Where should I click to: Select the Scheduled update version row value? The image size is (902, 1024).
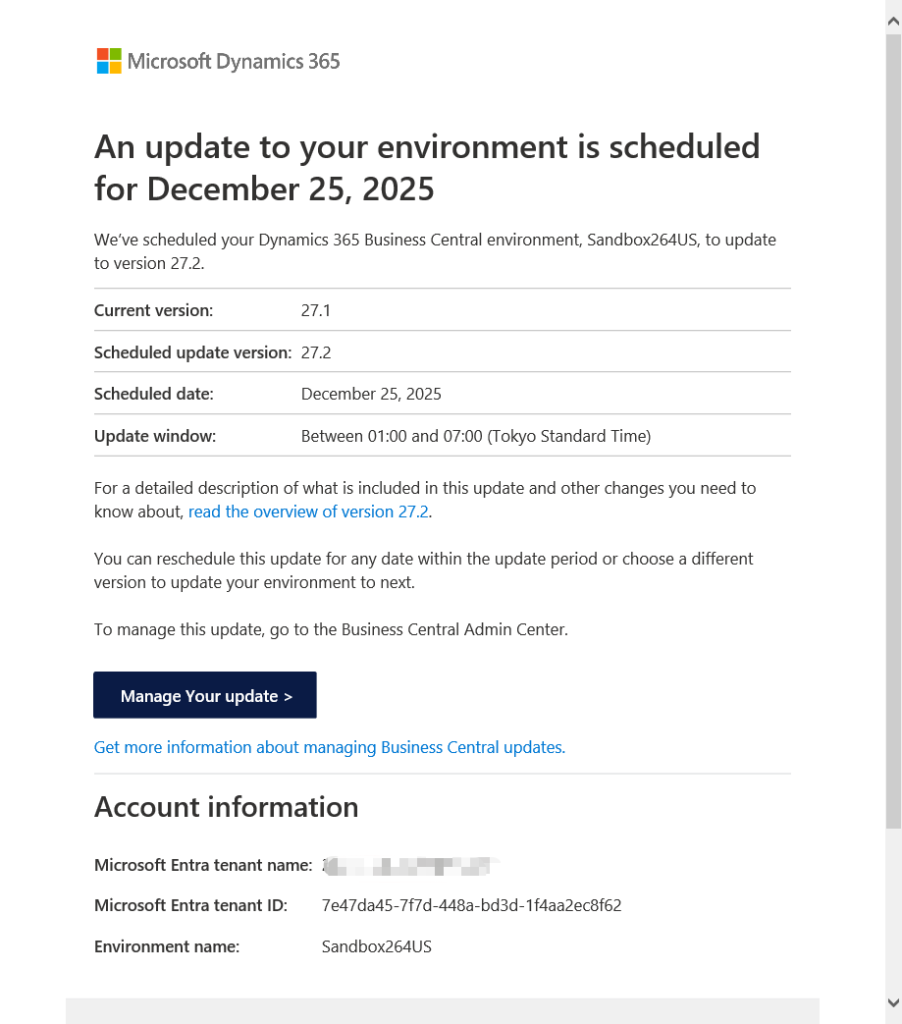[x=316, y=352]
